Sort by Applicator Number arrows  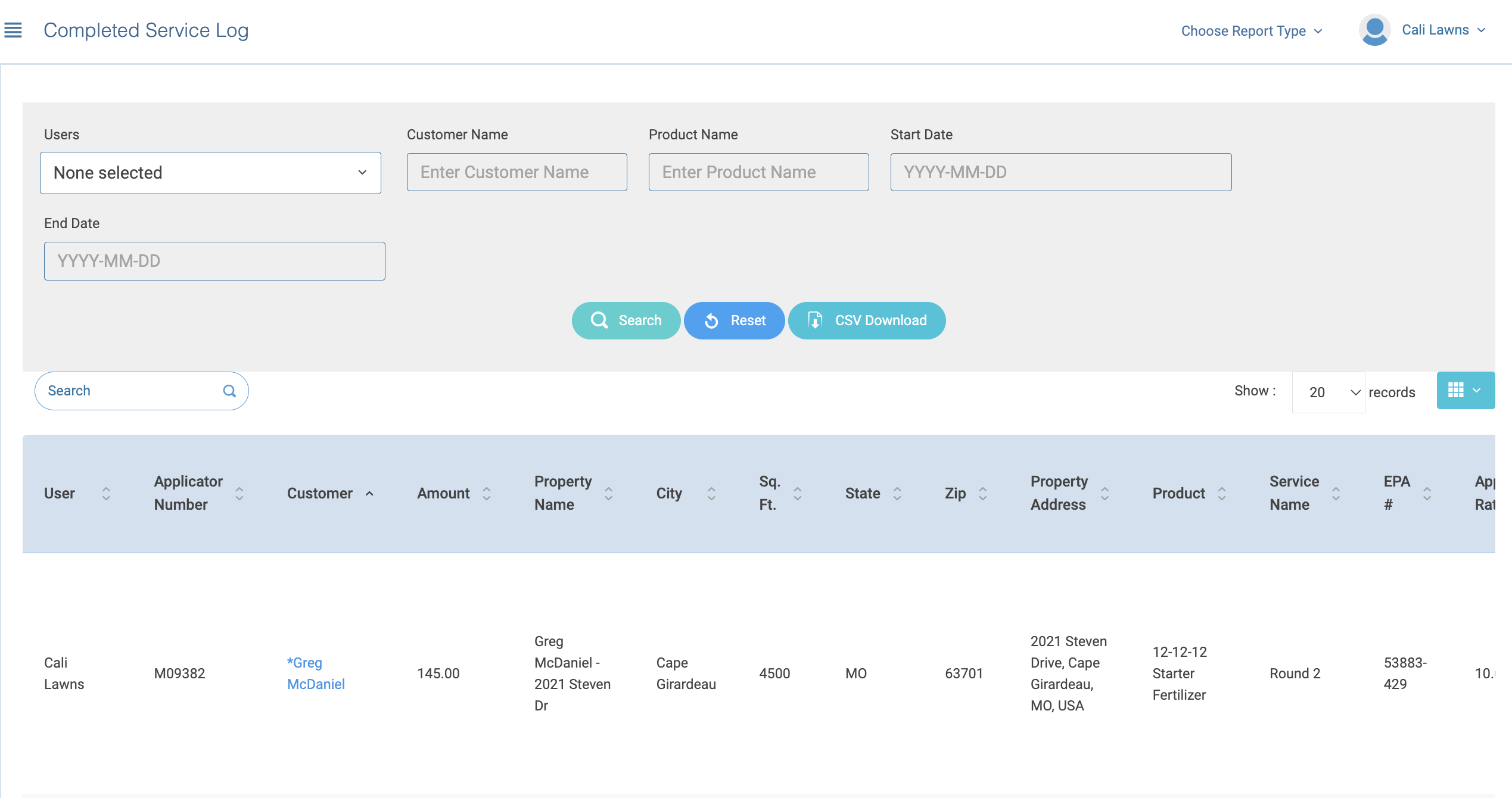tap(239, 493)
